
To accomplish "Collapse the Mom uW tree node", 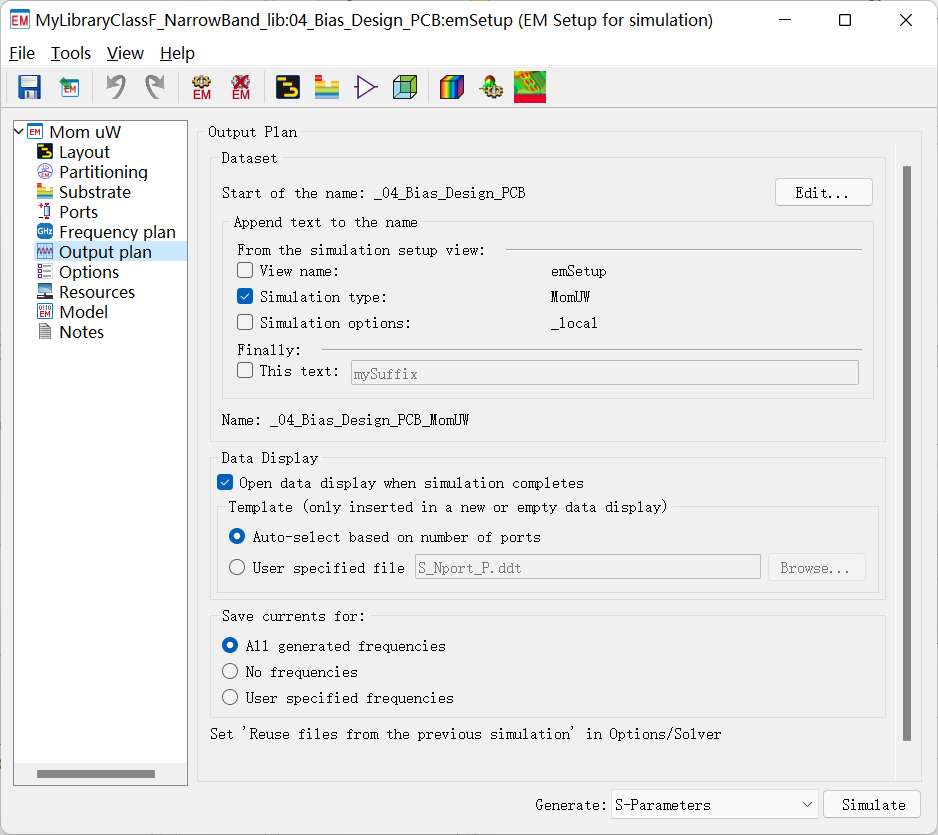I will (19, 132).
